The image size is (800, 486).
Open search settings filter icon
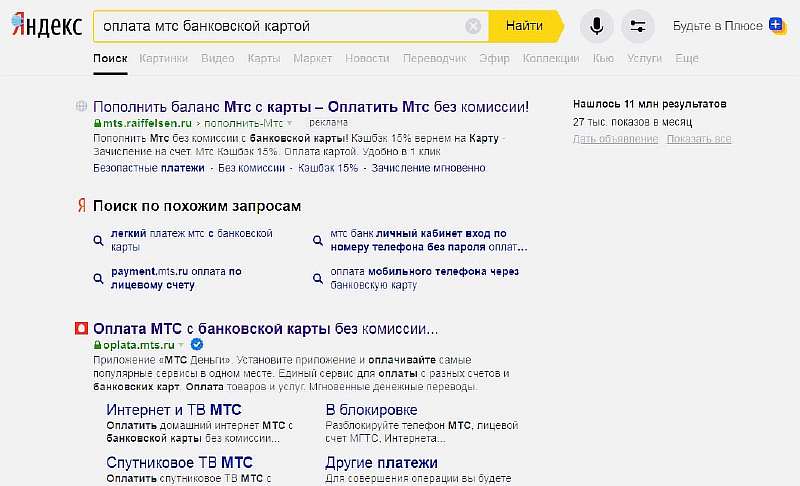[x=638, y=26]
